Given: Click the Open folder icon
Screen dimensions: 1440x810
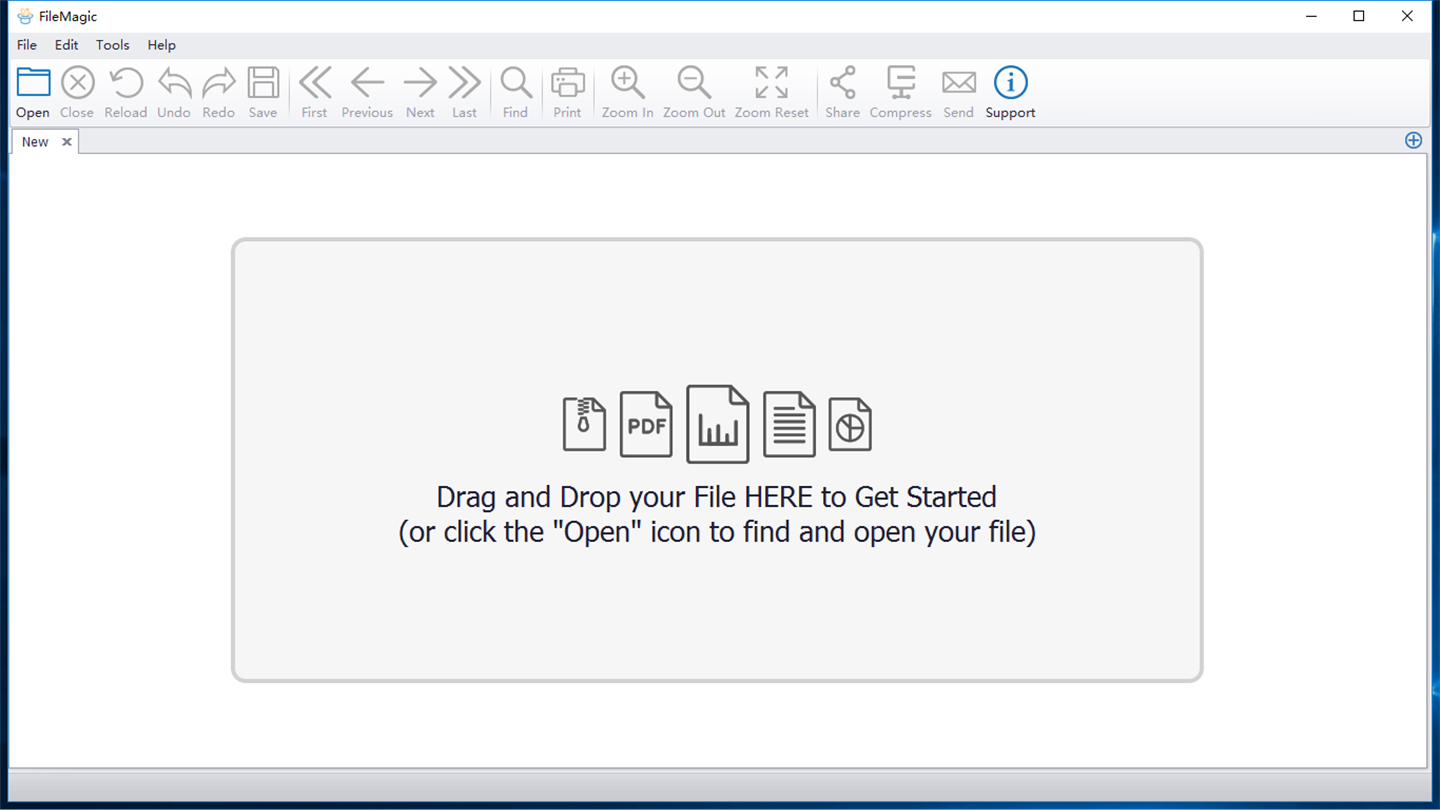Looking at the screenshot, I should (x=33, y=83).
